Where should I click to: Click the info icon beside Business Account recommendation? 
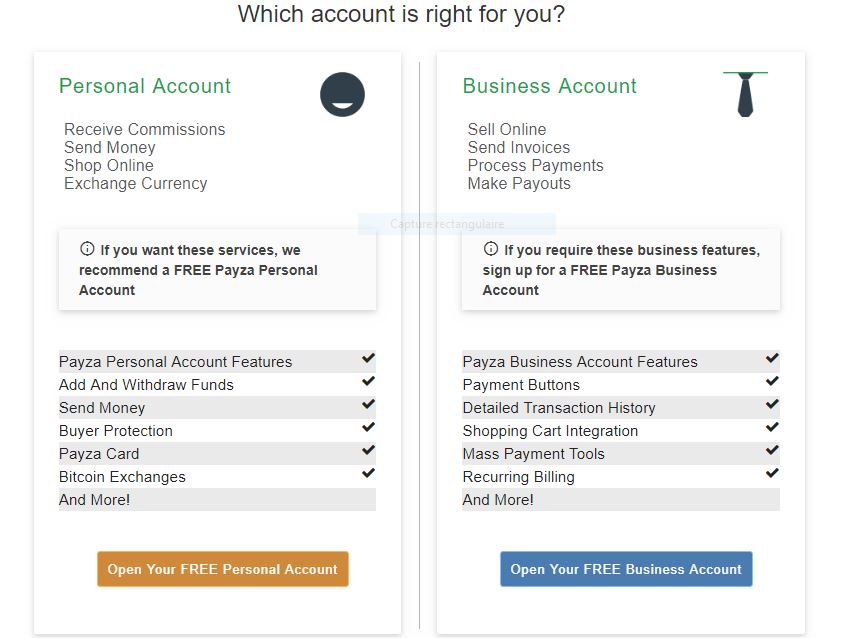[x=491, y=249]
